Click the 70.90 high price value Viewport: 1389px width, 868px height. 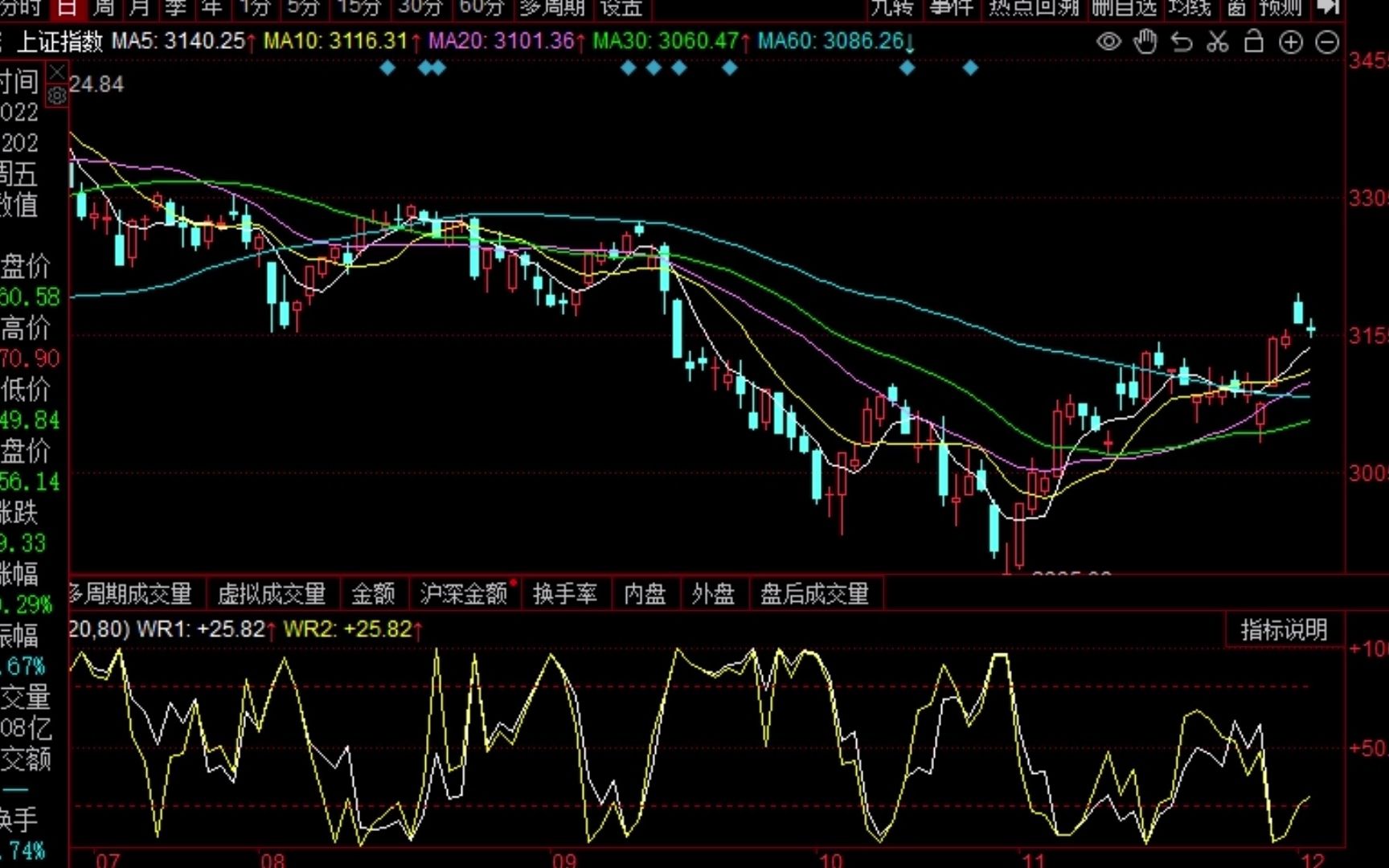pos(30,358)
